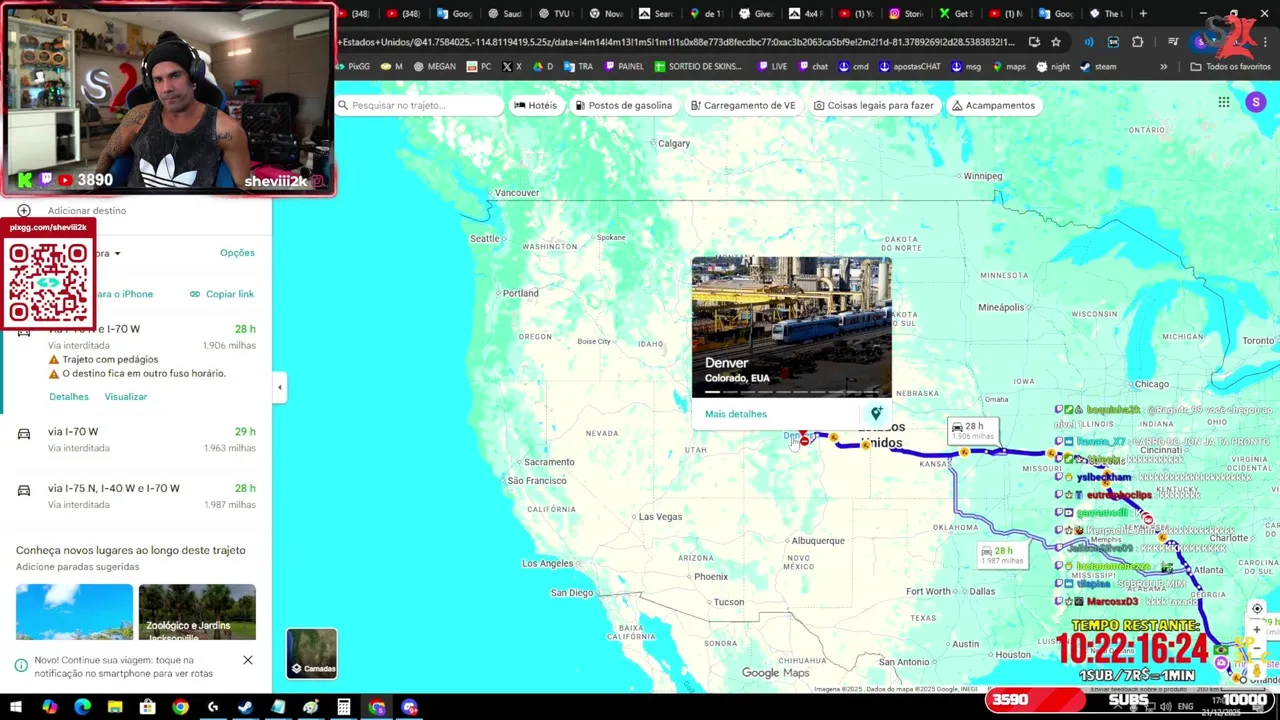Open the Google apps grid in Maps

point(1224,102)
